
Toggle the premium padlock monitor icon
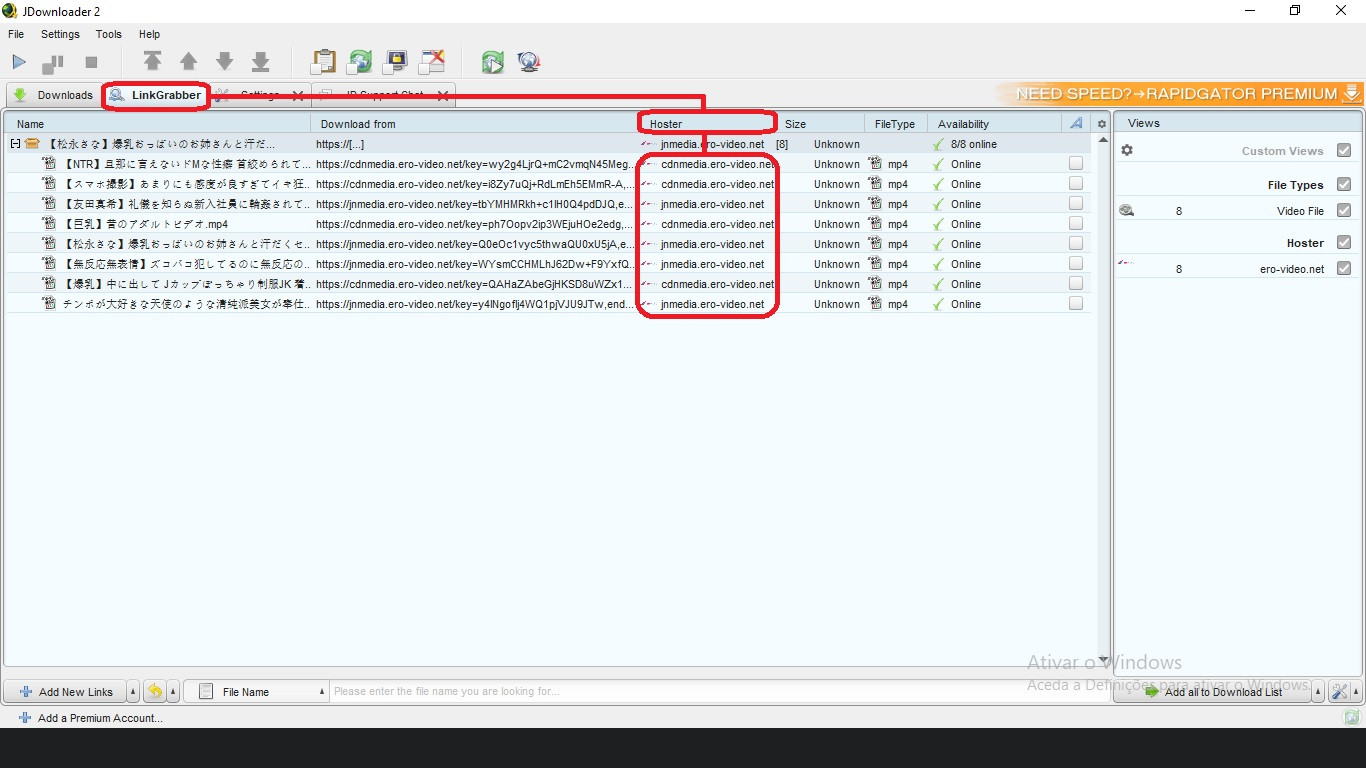click(x=396, y=62)
